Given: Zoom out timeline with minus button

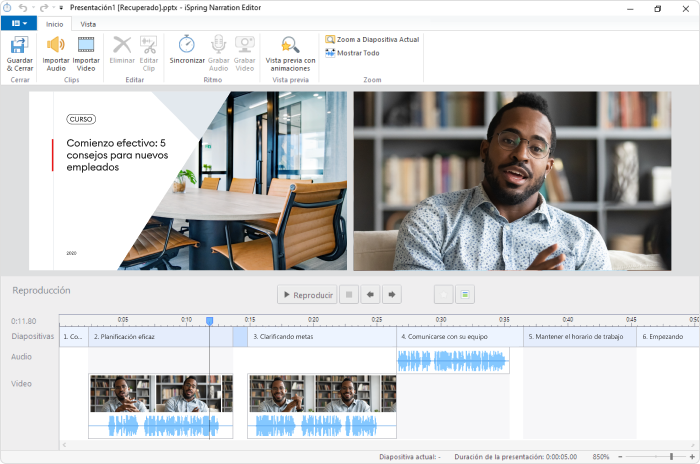Looking at the screenshot, I should 620,456.
